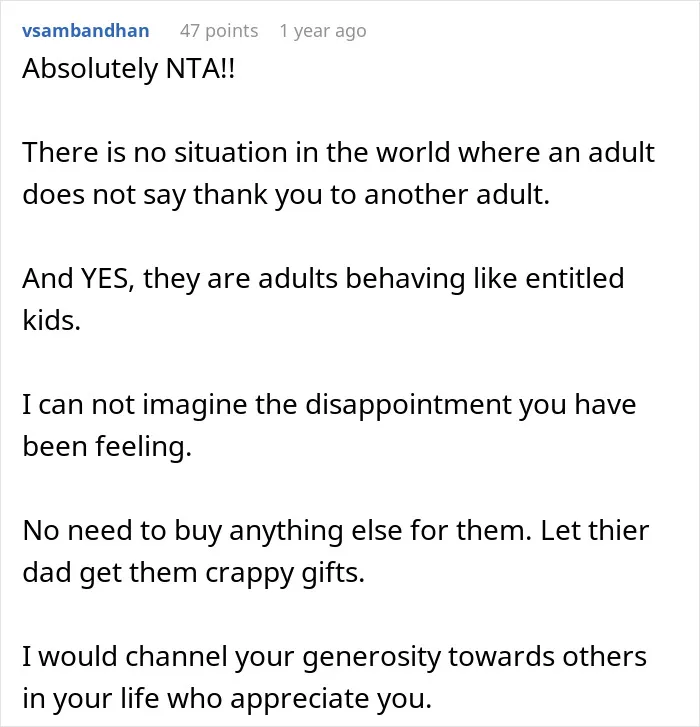This screenshot has width=700, height=727.
Task: Click the final line who appreciate you
Action: pos(227,699)
